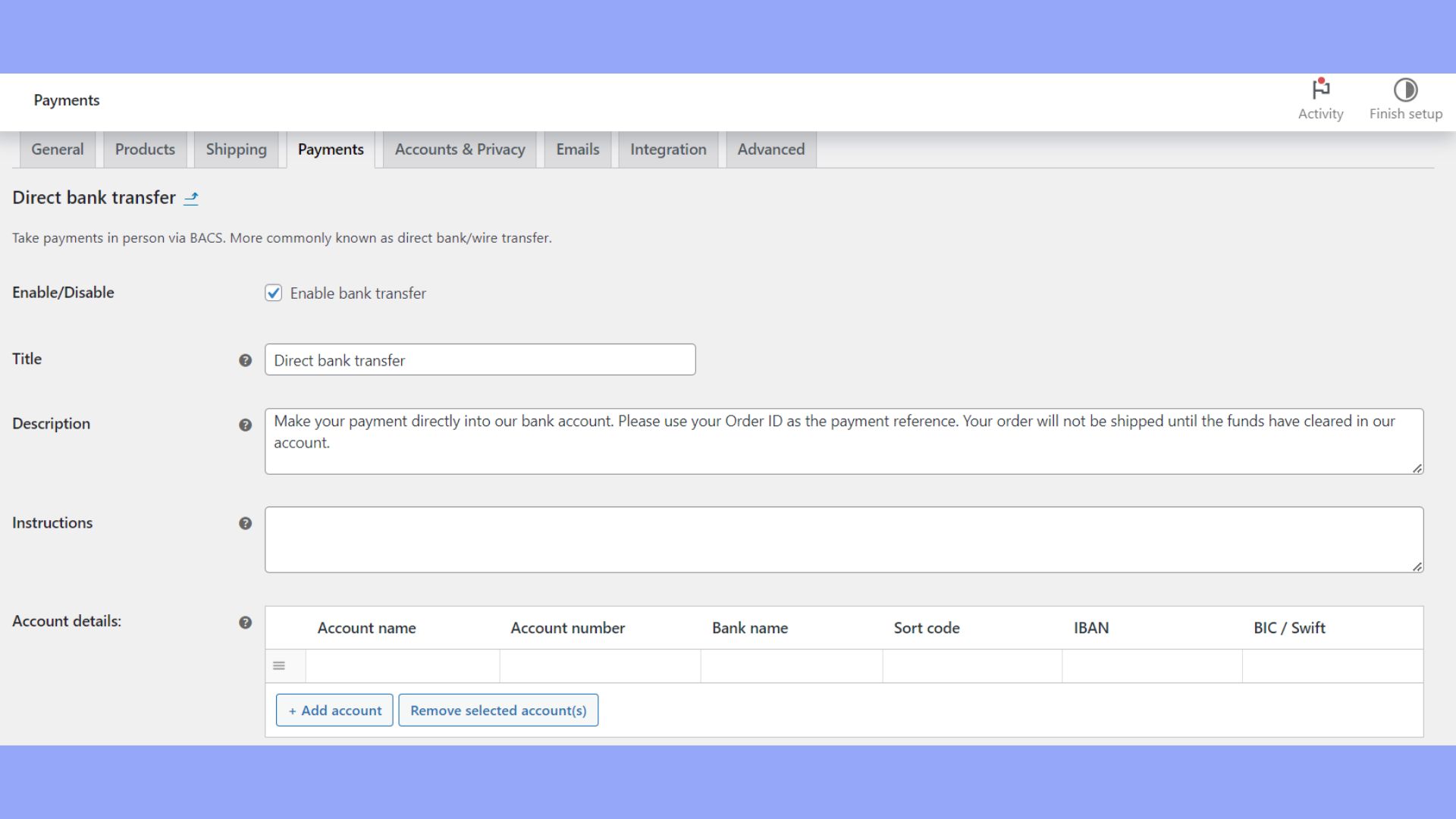The width and height of the screenshot is (1456, 819).
Task: Click the drag handle on account row
Action: click(279, 666)
